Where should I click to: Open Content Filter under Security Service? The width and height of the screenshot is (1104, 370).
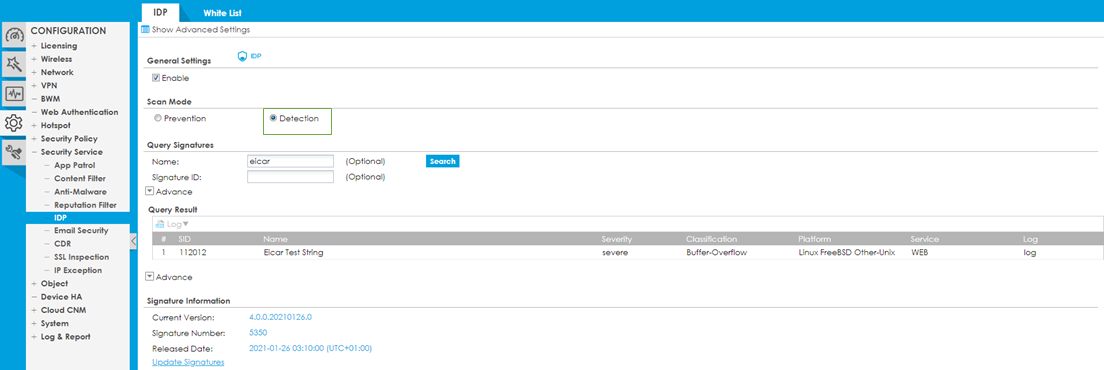coord(80,179)
